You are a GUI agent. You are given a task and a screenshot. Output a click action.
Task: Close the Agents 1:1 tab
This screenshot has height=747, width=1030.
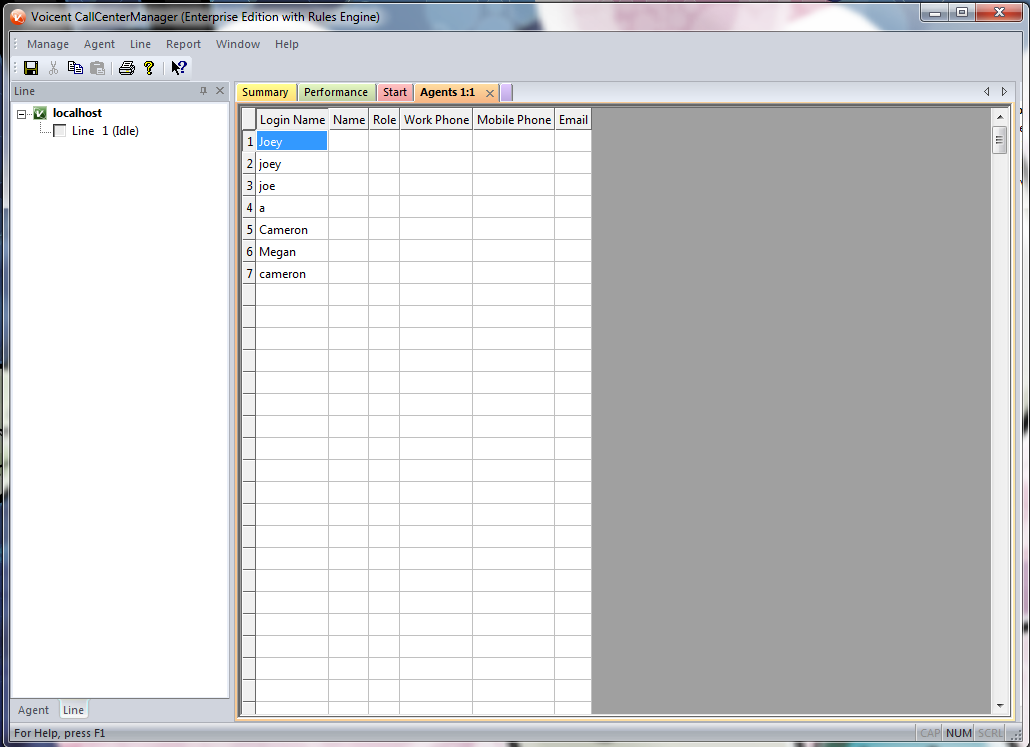coord(489,93)
